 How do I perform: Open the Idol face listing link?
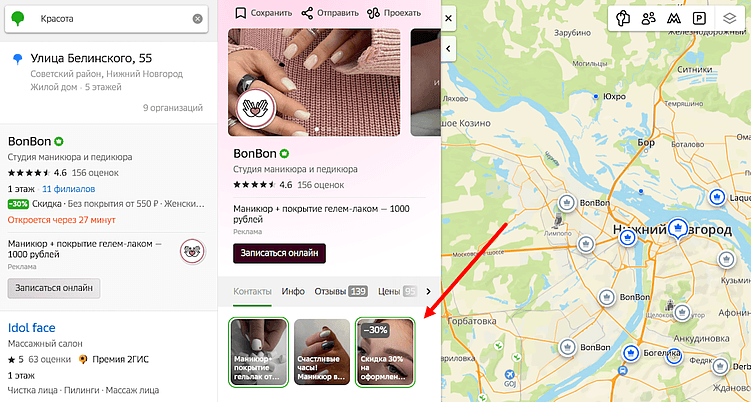pos(32,328)
